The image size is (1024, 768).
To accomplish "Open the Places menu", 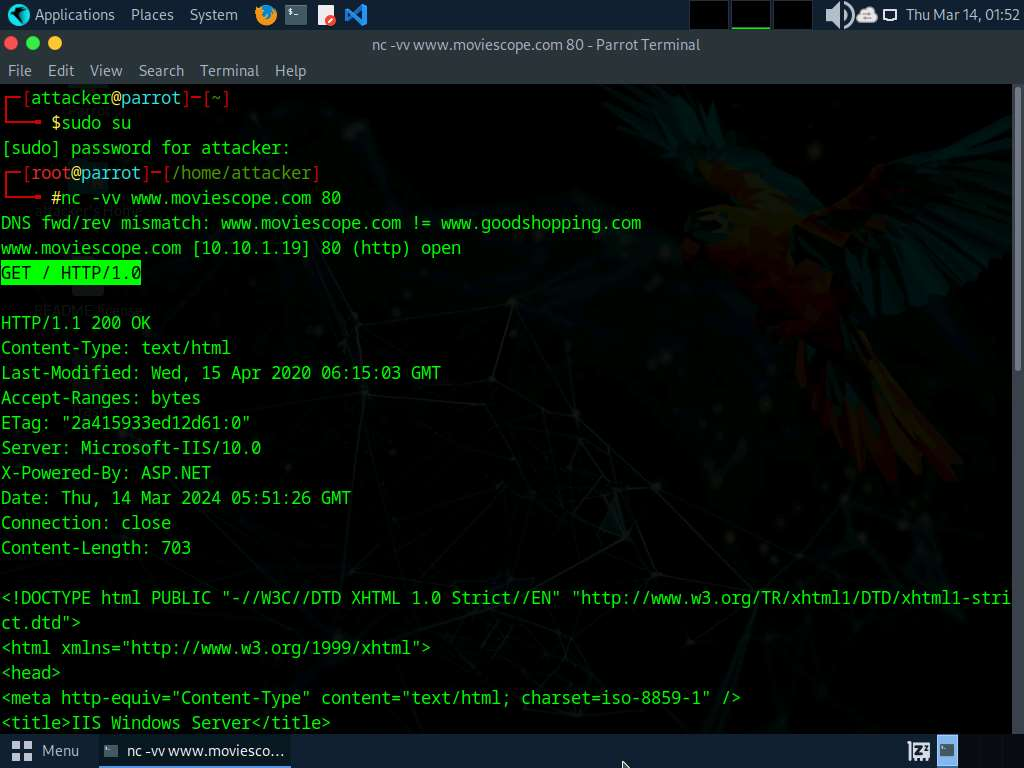I will point(152,15).
